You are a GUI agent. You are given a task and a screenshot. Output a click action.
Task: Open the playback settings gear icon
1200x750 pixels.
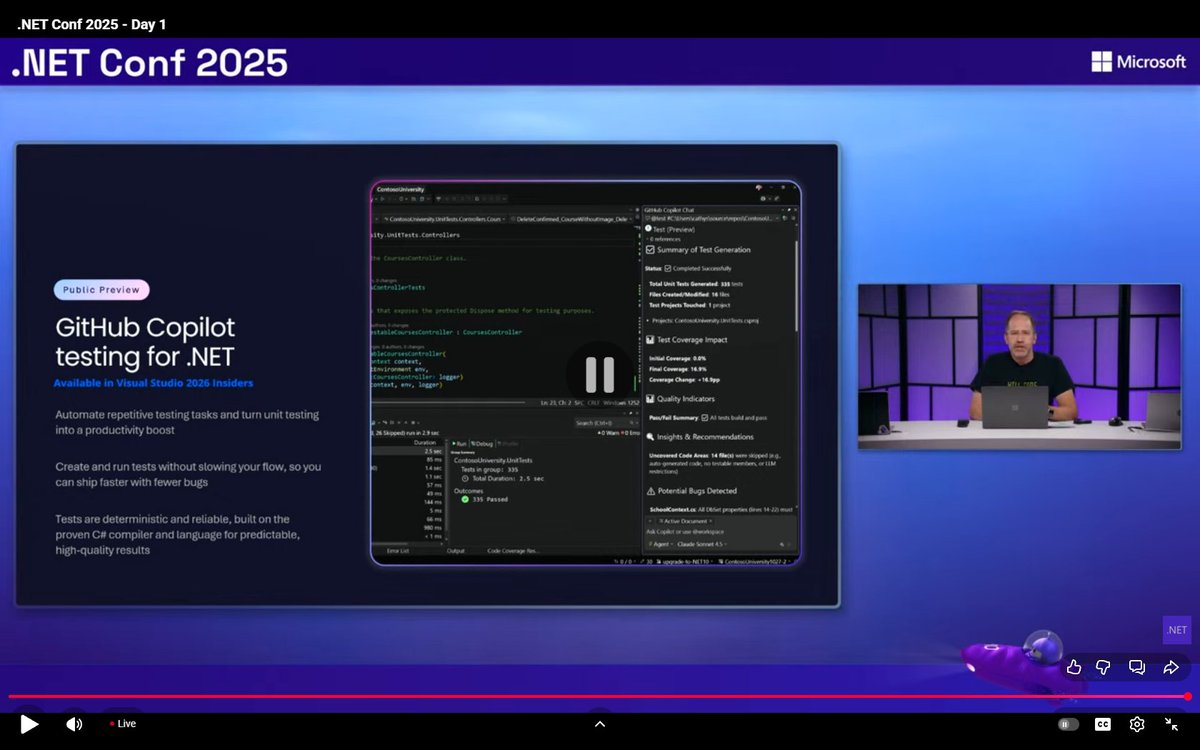(x=1136, y=724)
